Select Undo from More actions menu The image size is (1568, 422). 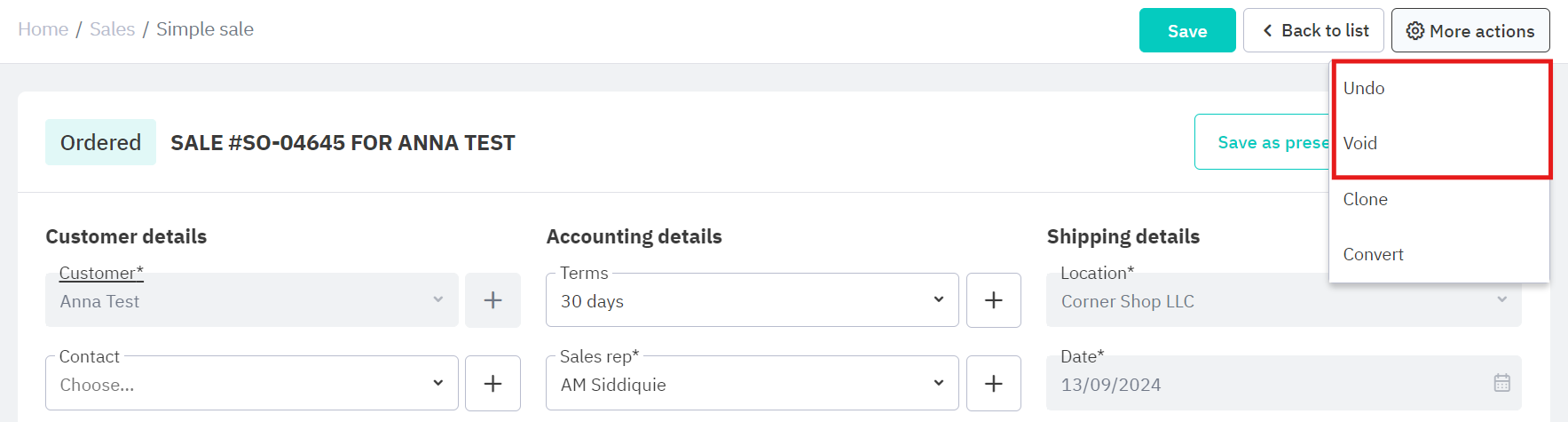(x=1364, y=88)
